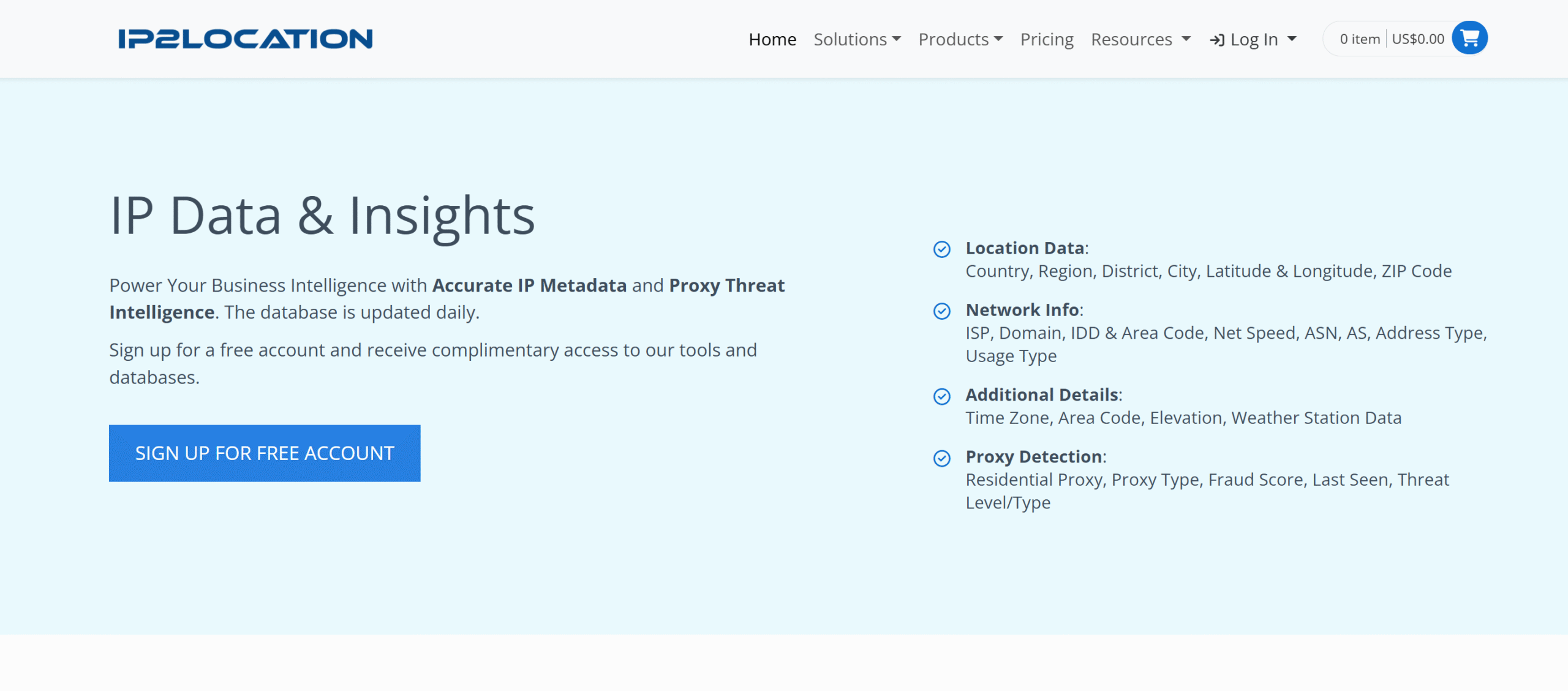Screen dimensions: 1568x691
Task: Click Residential Proxy, Proxy Type text
Action: [1207, 491]
